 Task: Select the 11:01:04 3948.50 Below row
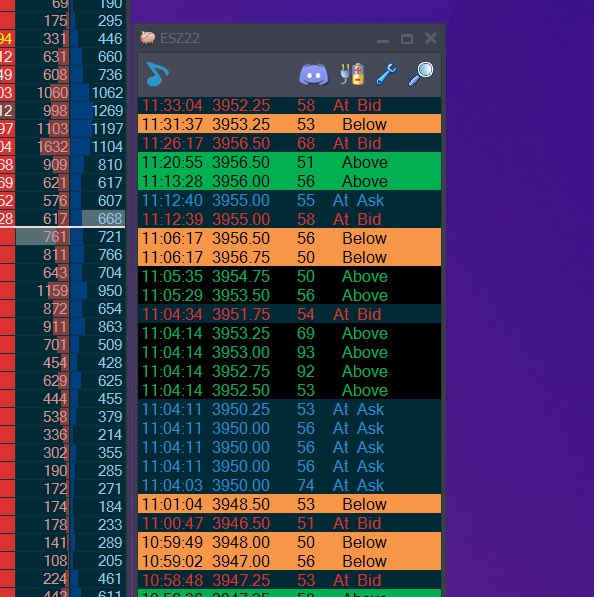289,504
